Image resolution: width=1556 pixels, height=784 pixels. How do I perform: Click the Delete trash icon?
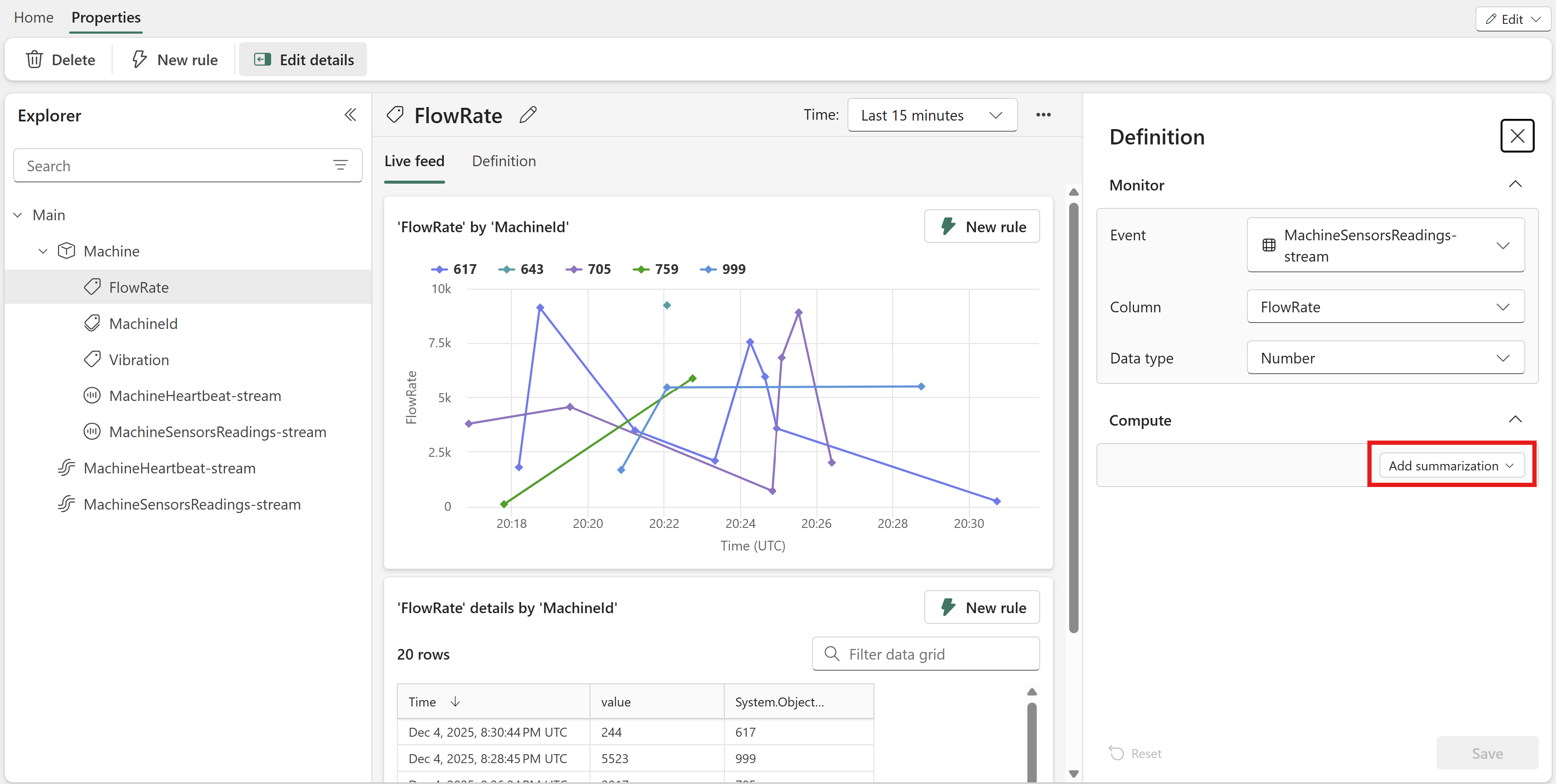coord(35,59)
